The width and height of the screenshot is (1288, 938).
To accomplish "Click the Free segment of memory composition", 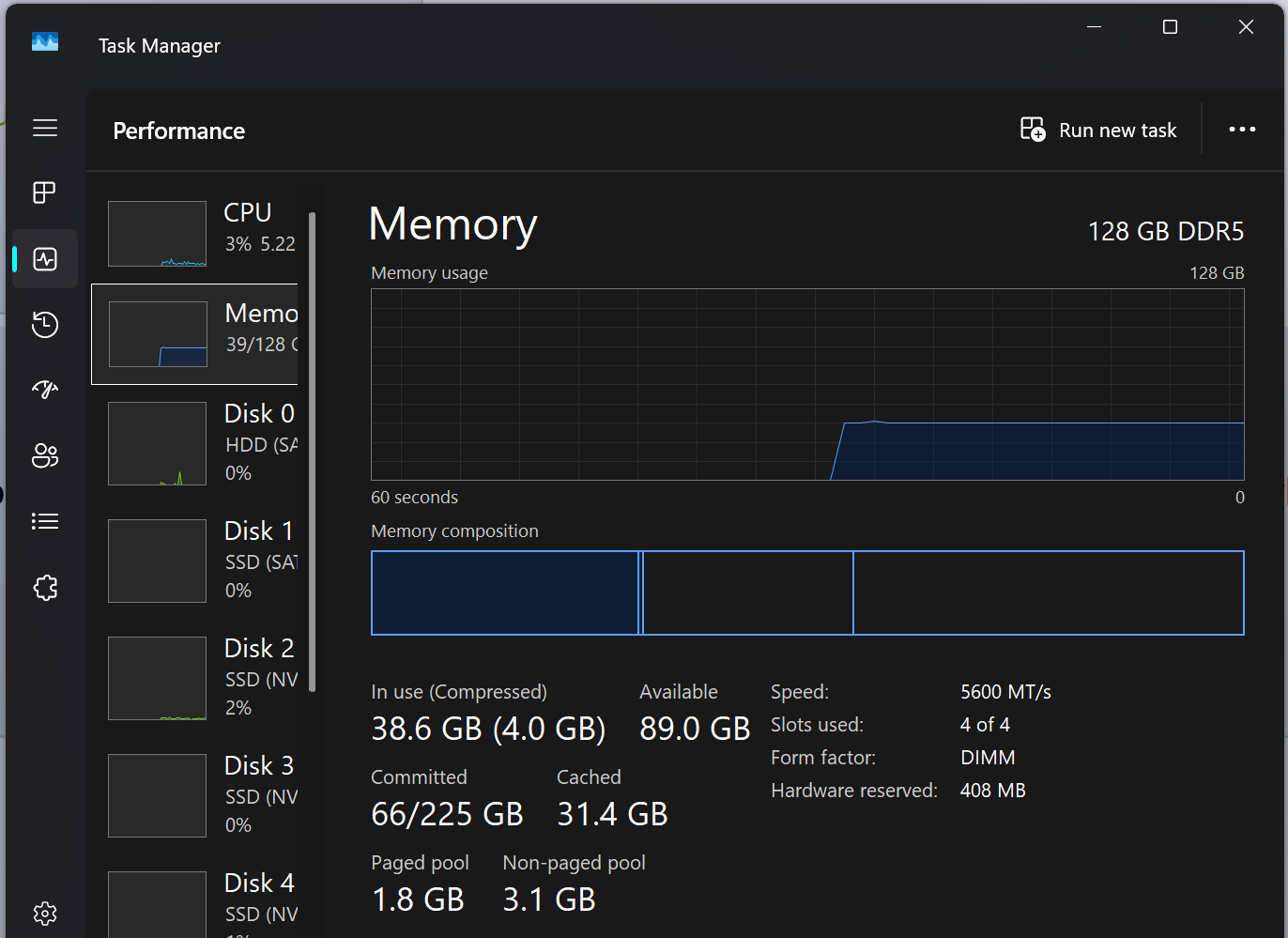I will tap(1049, 592).
